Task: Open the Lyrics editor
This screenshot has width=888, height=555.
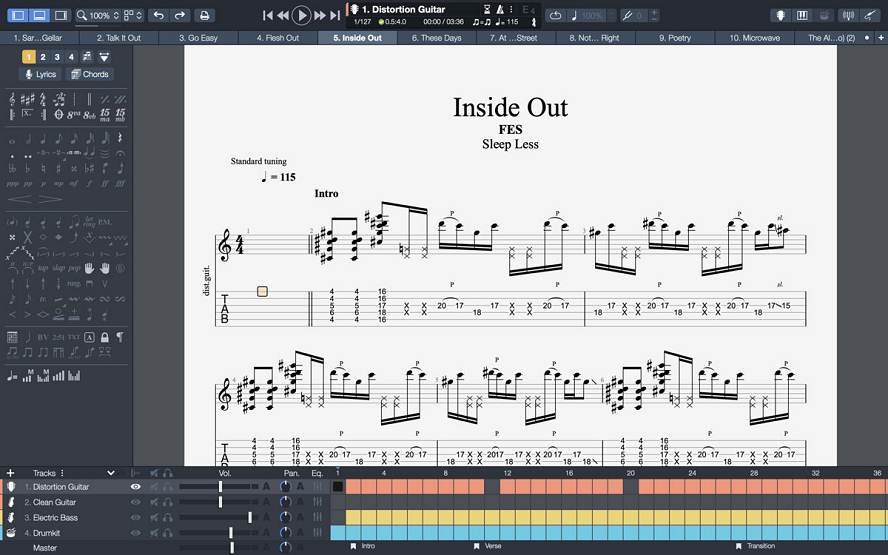Action: coord(40,74)
